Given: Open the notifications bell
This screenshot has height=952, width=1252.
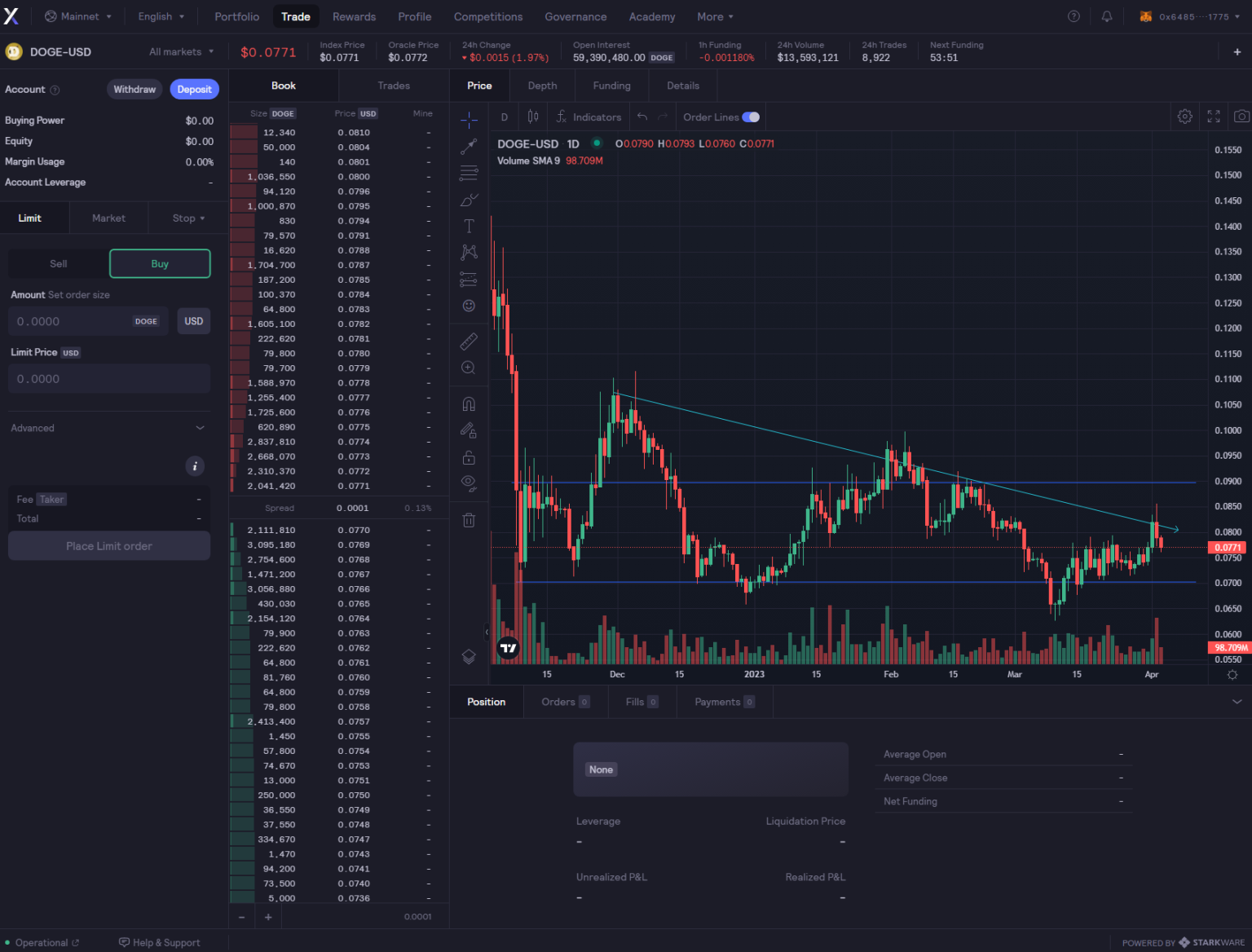Looking at the screenshot, I should click(x=1107, y=16).
